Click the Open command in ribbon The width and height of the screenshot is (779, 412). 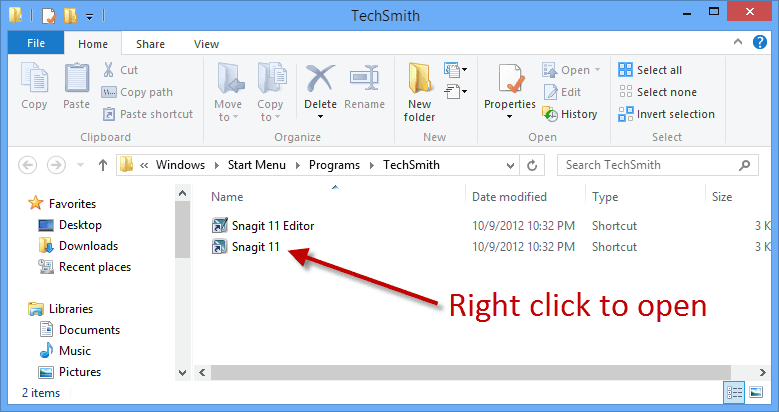pos(566,70)
